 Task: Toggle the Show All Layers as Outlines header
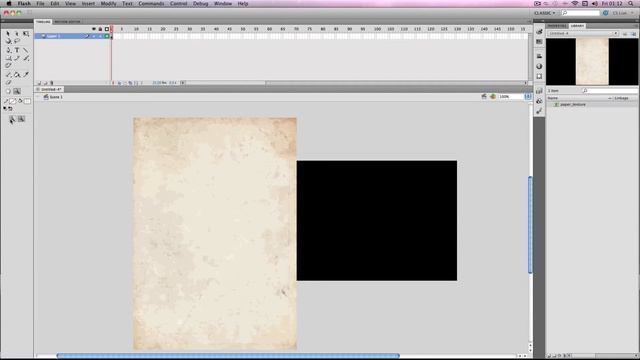pos(107,29)
